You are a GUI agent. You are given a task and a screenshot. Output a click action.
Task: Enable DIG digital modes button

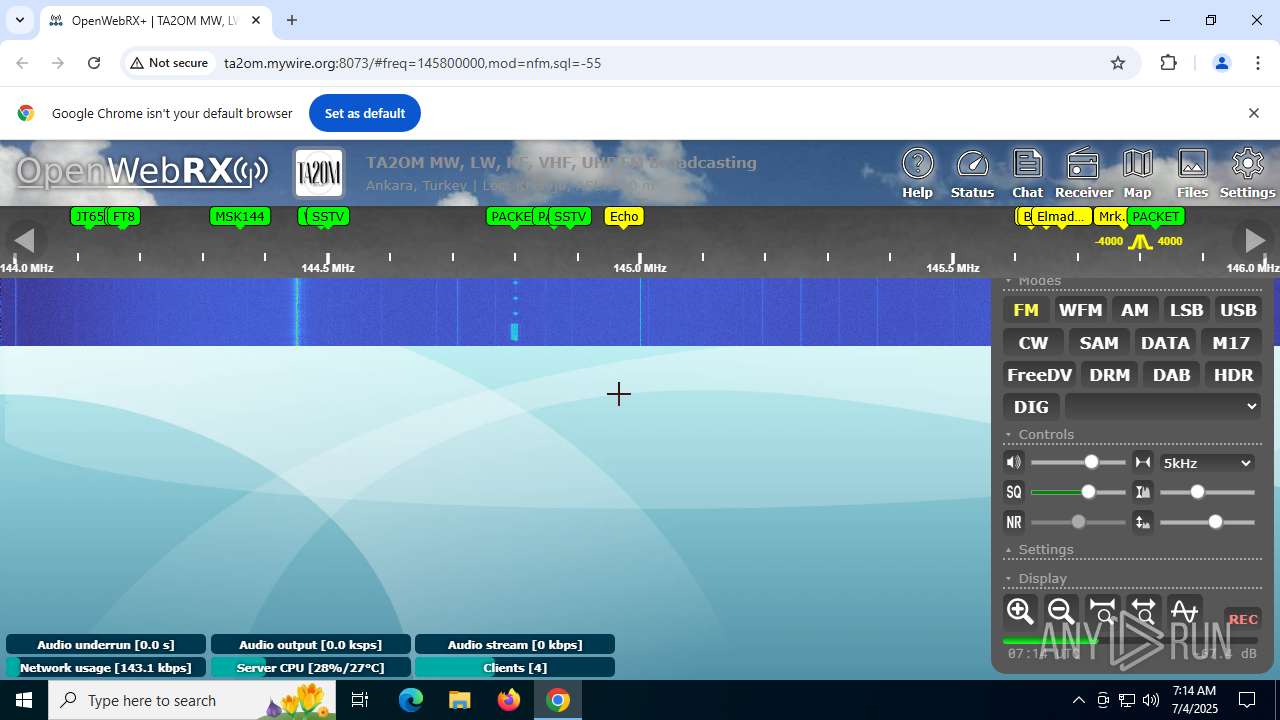click(x=1031, y=407)
